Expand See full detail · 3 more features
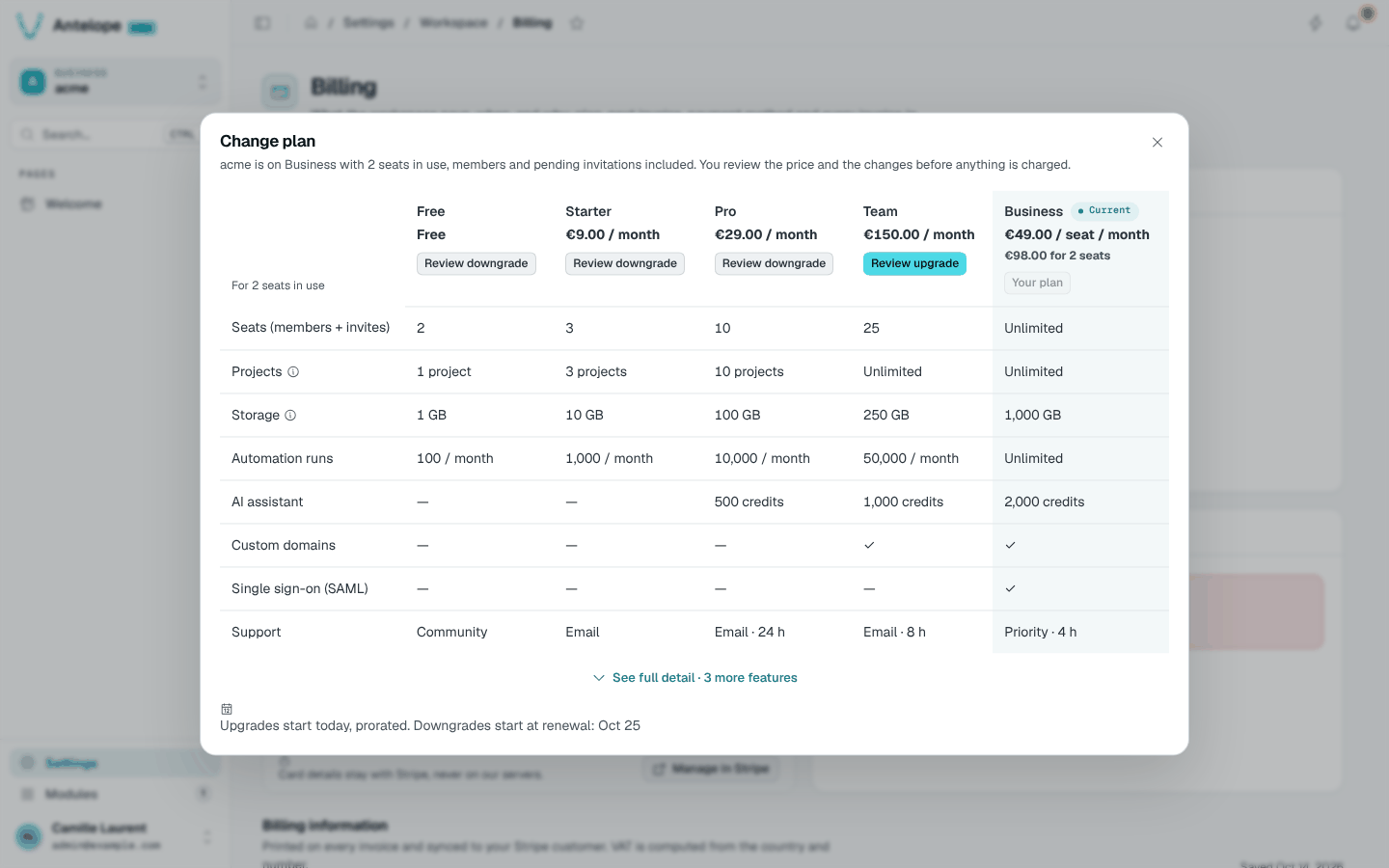Viewport: 1389px width, 868px height. pyautogui.click(x=694, y=678)
